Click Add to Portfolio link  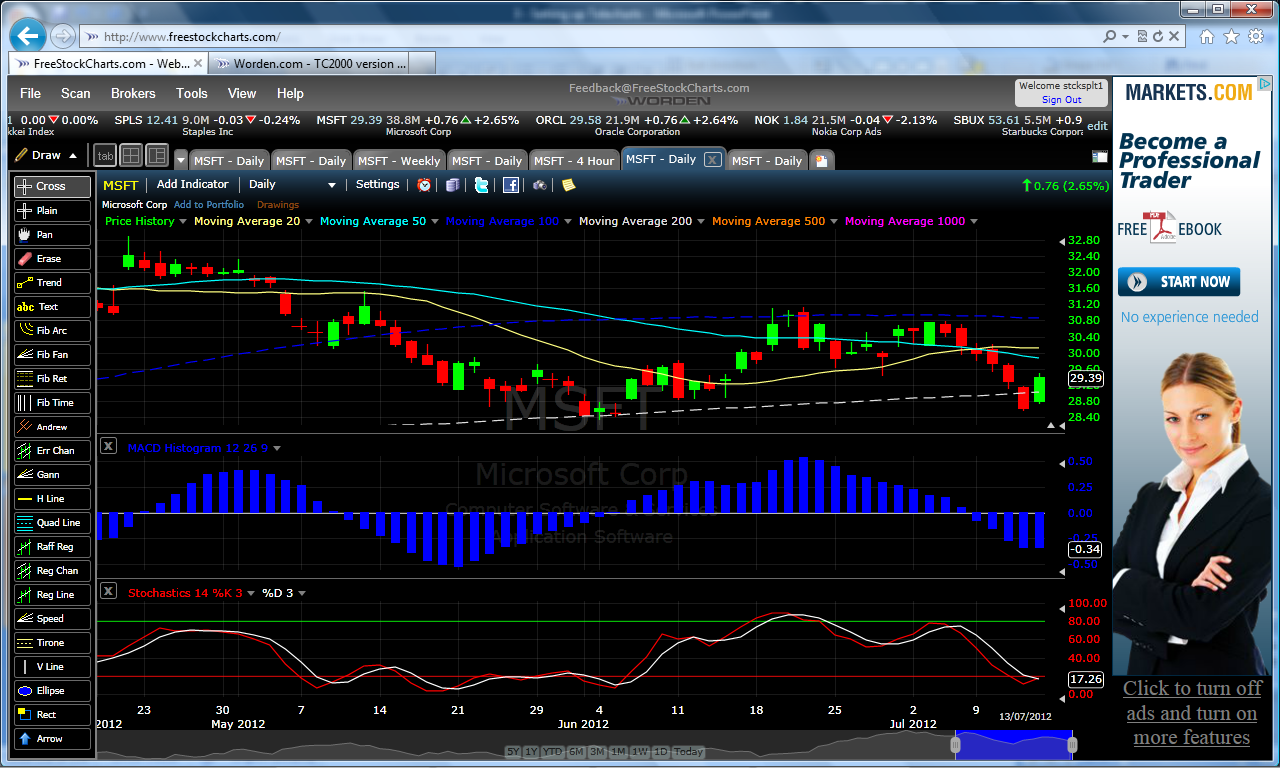coord(209,205)
